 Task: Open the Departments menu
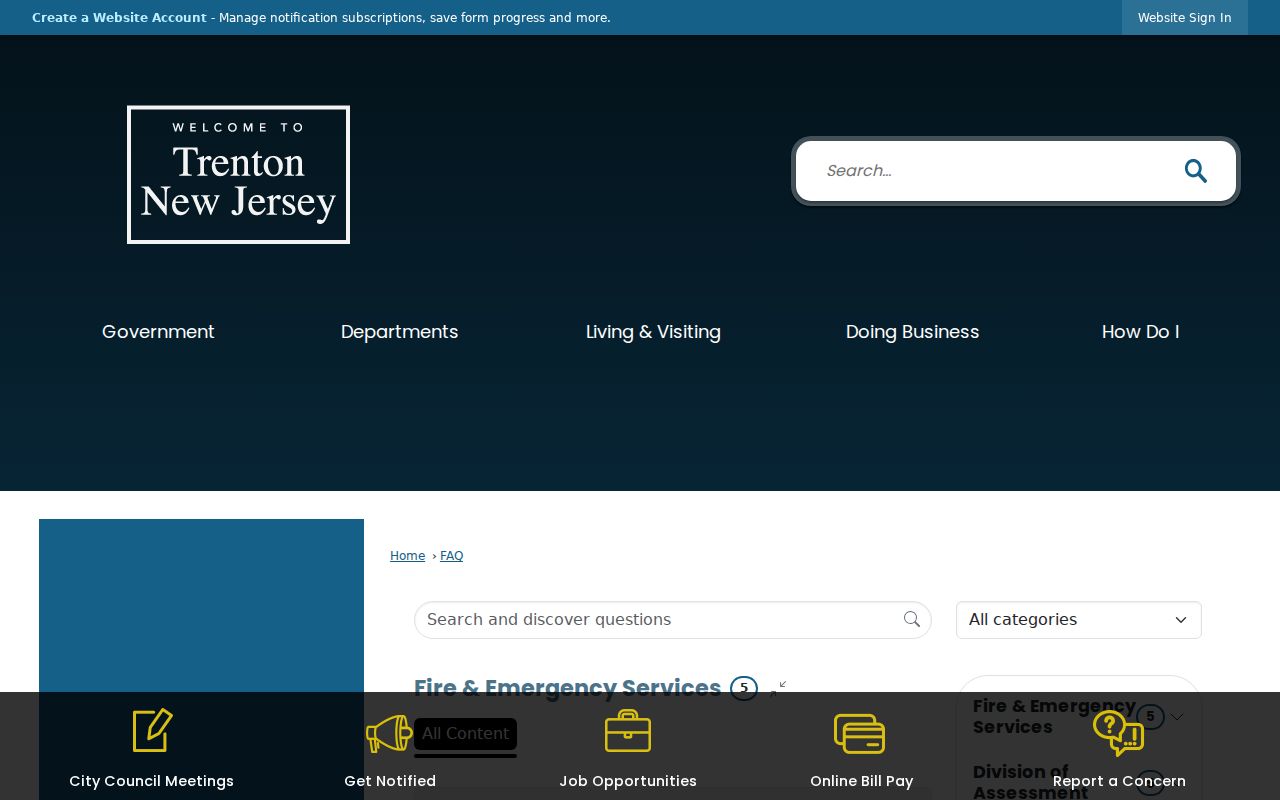(x=399, y=332)
